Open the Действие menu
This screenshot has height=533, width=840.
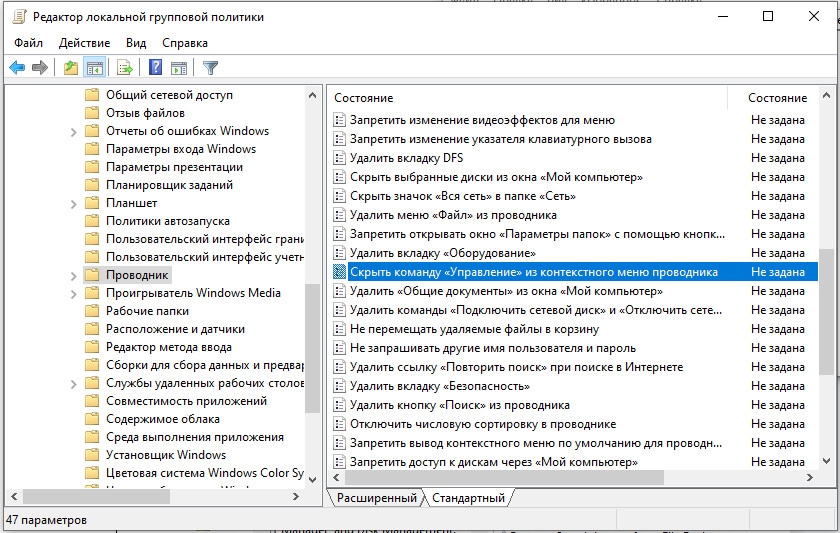pos(85,43)
